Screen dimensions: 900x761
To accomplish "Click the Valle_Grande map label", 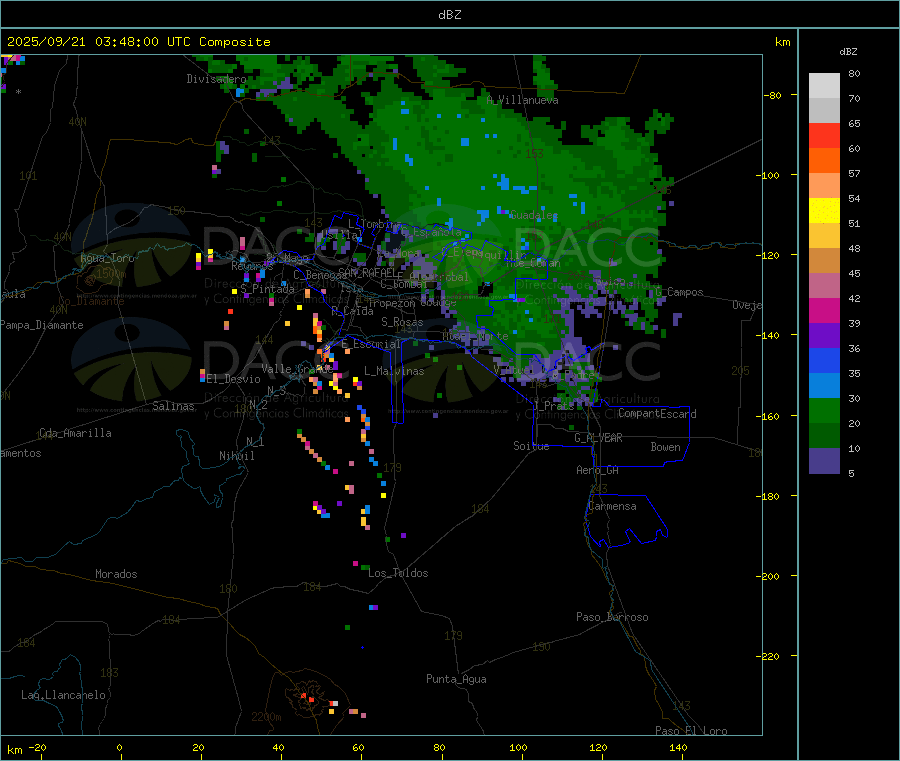I will (x=297, y=369).
